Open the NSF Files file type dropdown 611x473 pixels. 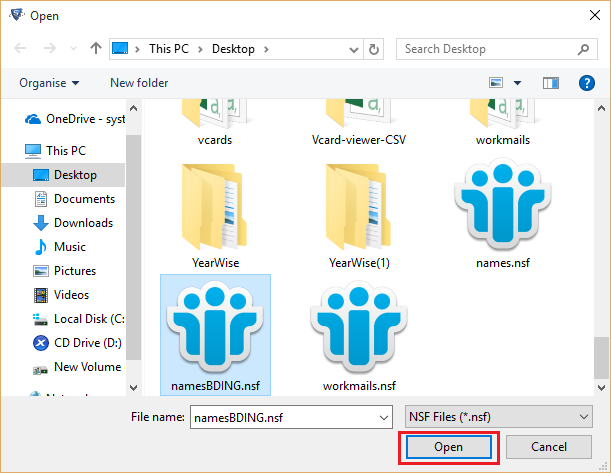[499, 417]
